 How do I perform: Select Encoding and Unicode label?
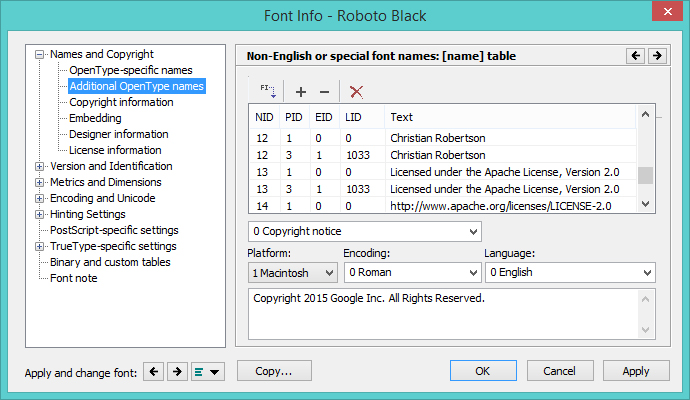pyautogui.click(x=103, y=198)
